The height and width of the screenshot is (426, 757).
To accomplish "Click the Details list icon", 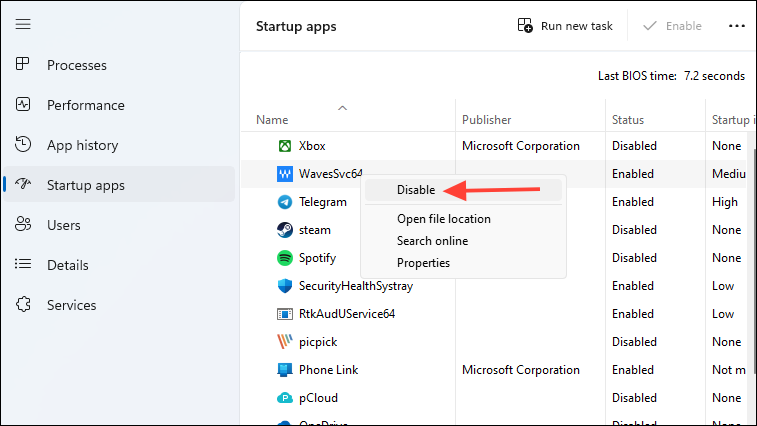I will coord(23,264).
